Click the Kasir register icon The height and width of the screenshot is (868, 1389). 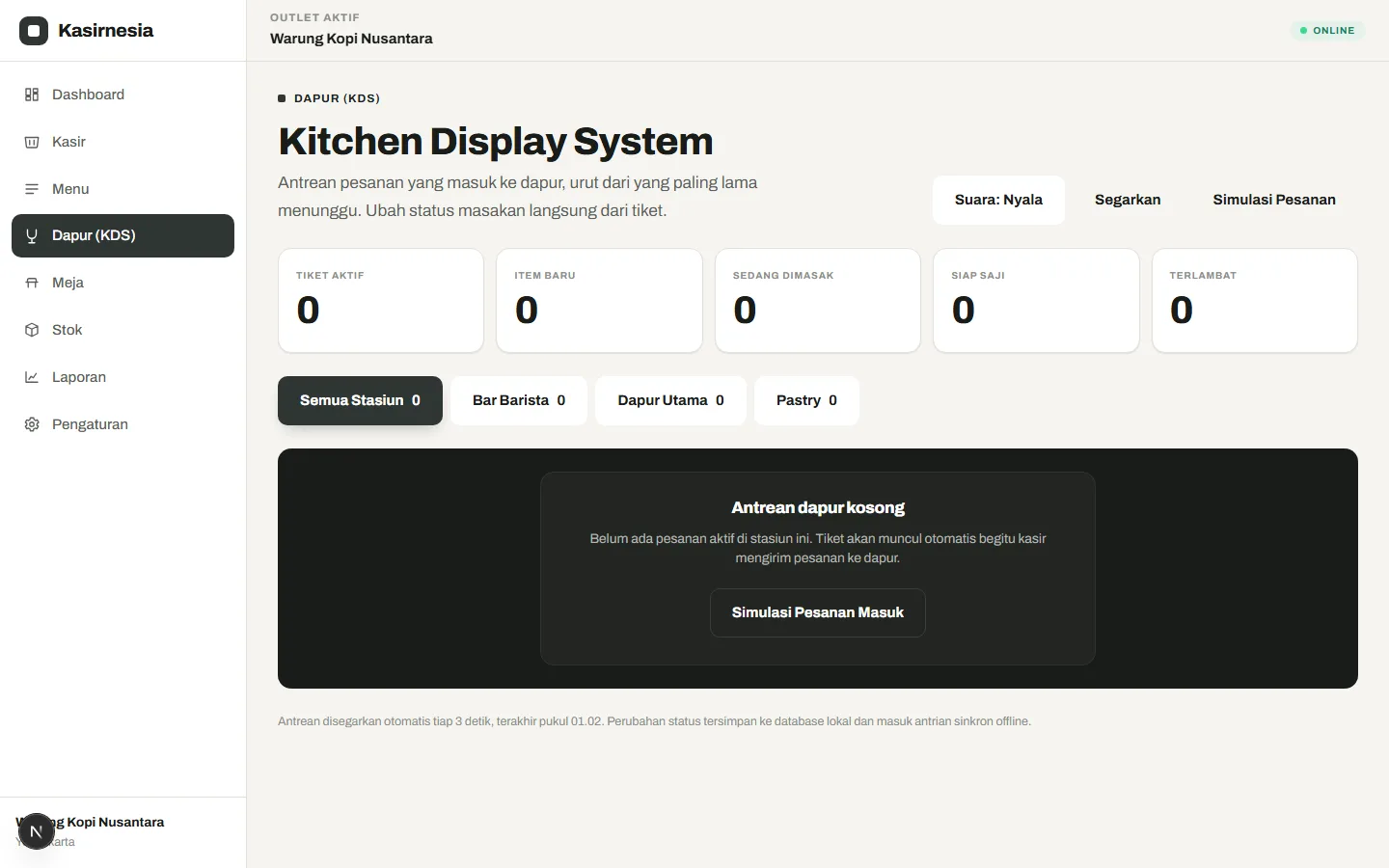[x=32, y=142]
